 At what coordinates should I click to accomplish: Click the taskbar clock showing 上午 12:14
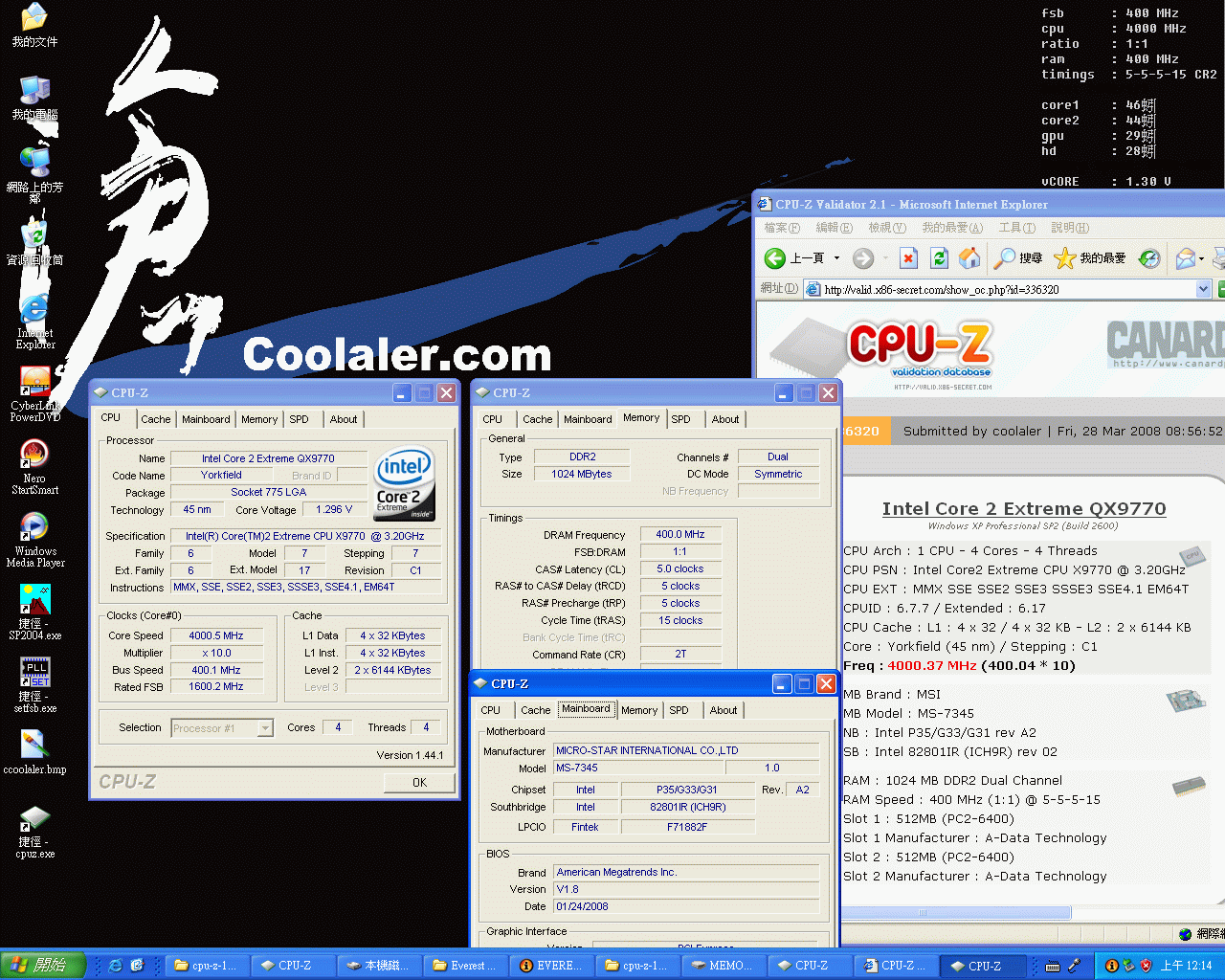pyautogui.click(x=1186, y=965)
